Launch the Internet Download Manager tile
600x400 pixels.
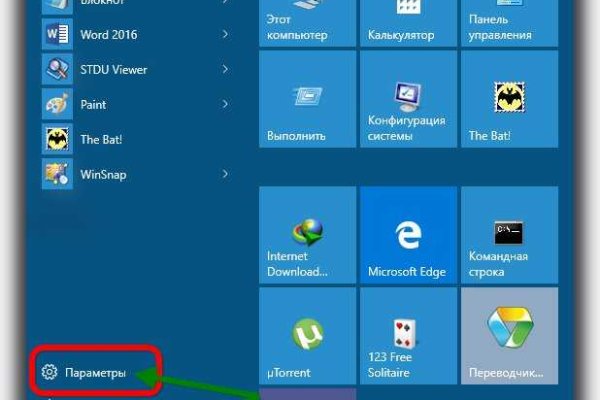pyautogui.click(x=307, y=235)
